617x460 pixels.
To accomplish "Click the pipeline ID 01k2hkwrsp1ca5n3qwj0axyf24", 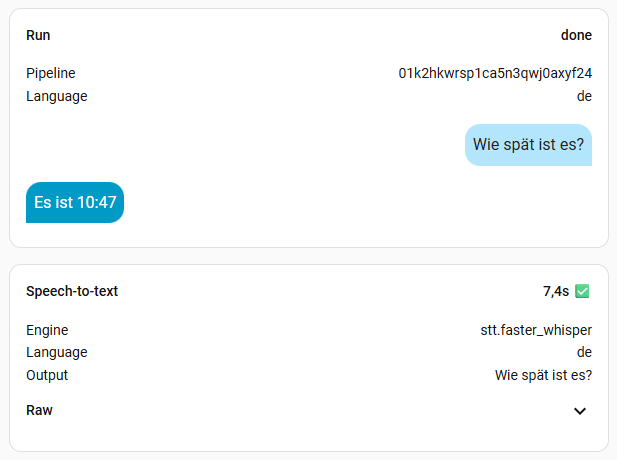I will pyautogui.click(x=495, y=73).
